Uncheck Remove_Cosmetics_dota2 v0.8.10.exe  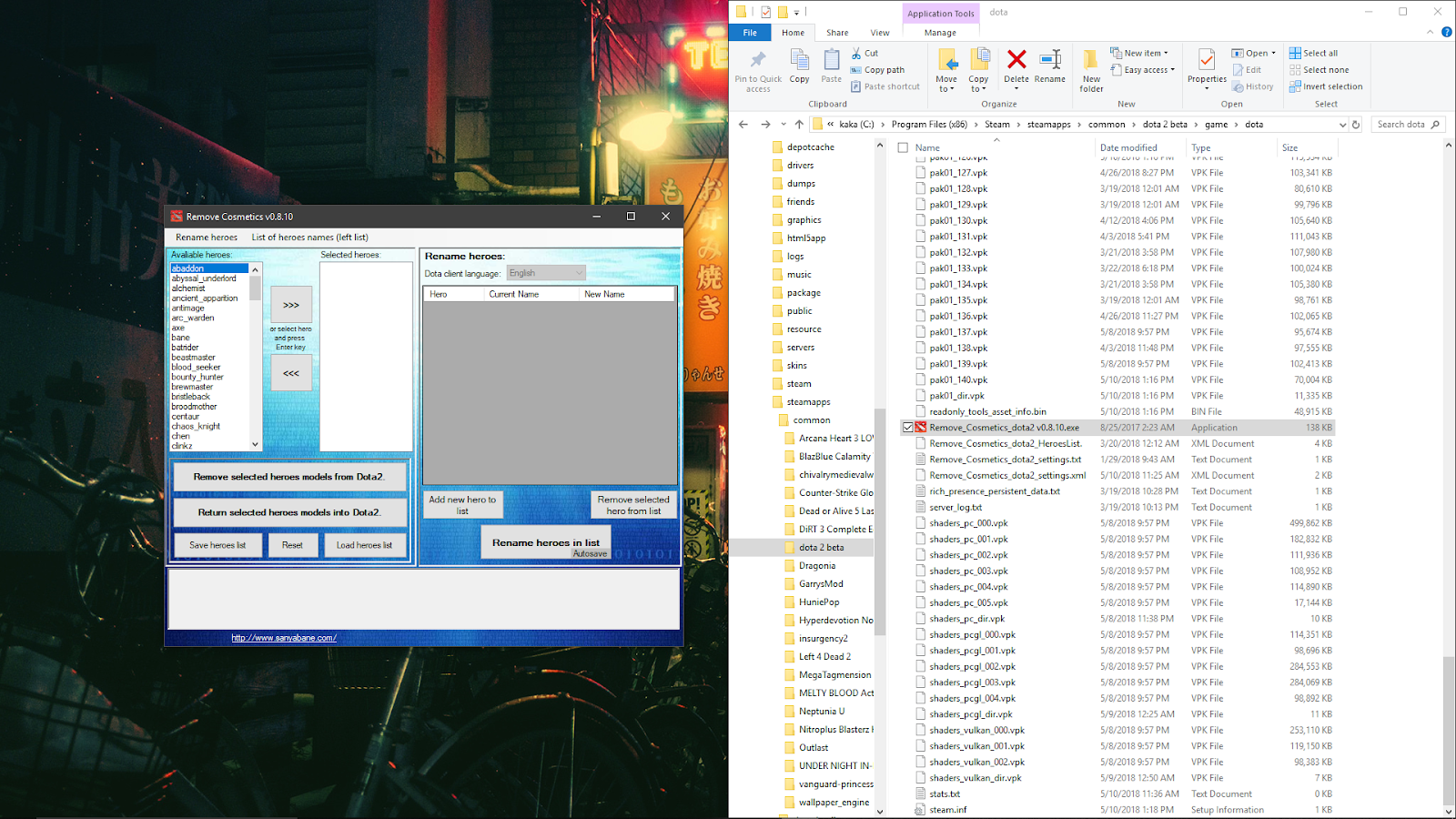[x=907, y=427]
